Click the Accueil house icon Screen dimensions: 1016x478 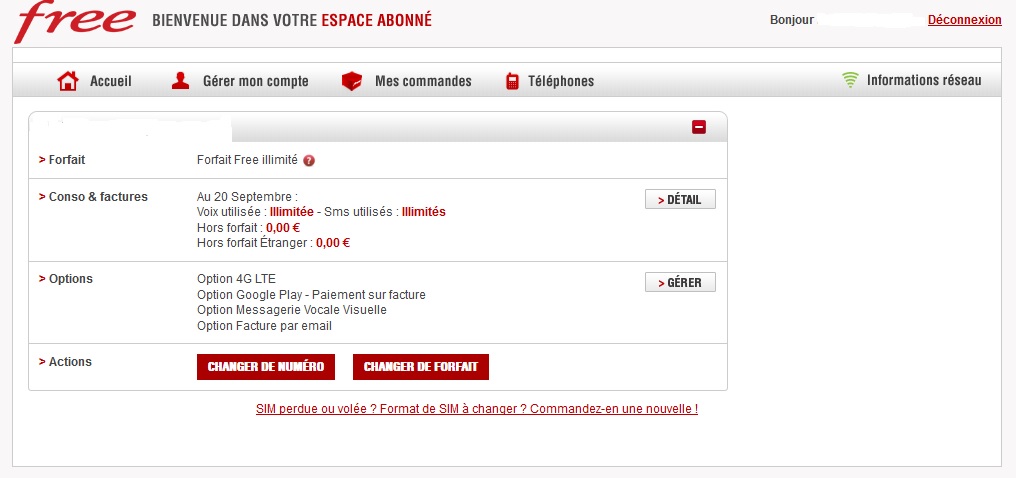[68, 81]
